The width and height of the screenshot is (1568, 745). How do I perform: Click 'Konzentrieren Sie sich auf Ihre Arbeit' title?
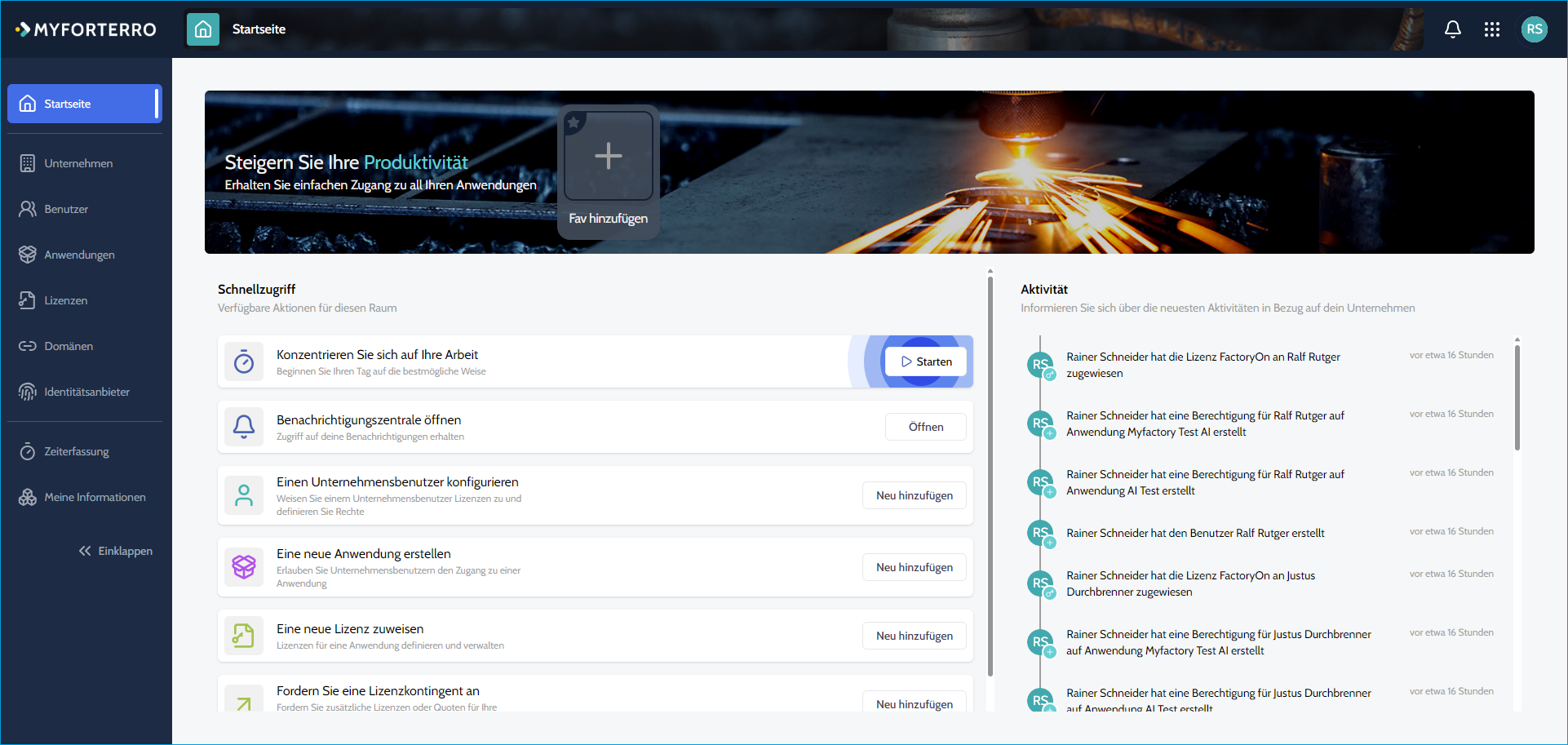[x=377, y=354]
